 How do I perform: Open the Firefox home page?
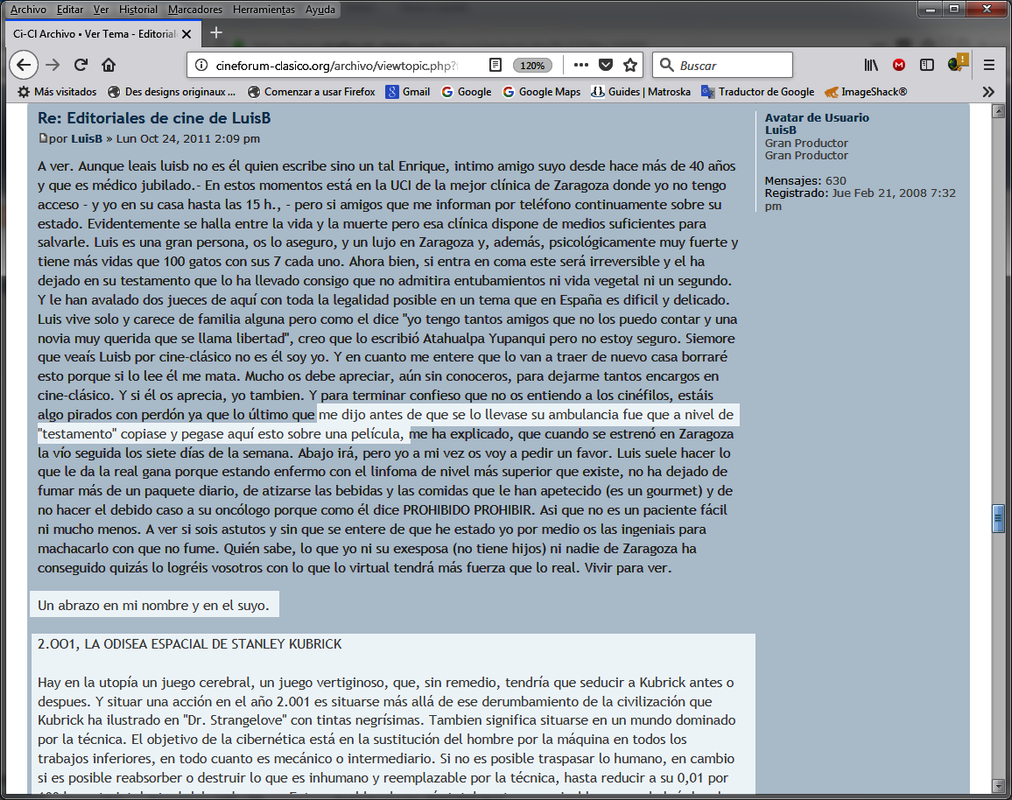(108, 65)
